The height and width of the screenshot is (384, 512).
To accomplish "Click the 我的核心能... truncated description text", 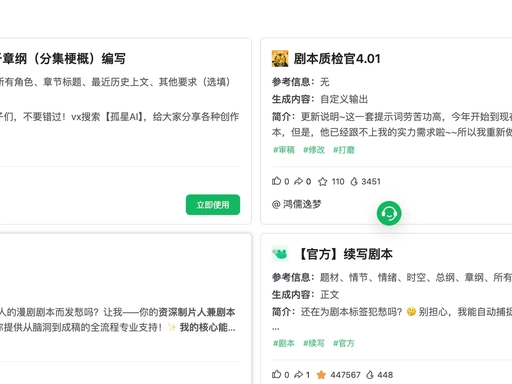I will (x=208, y=327).
